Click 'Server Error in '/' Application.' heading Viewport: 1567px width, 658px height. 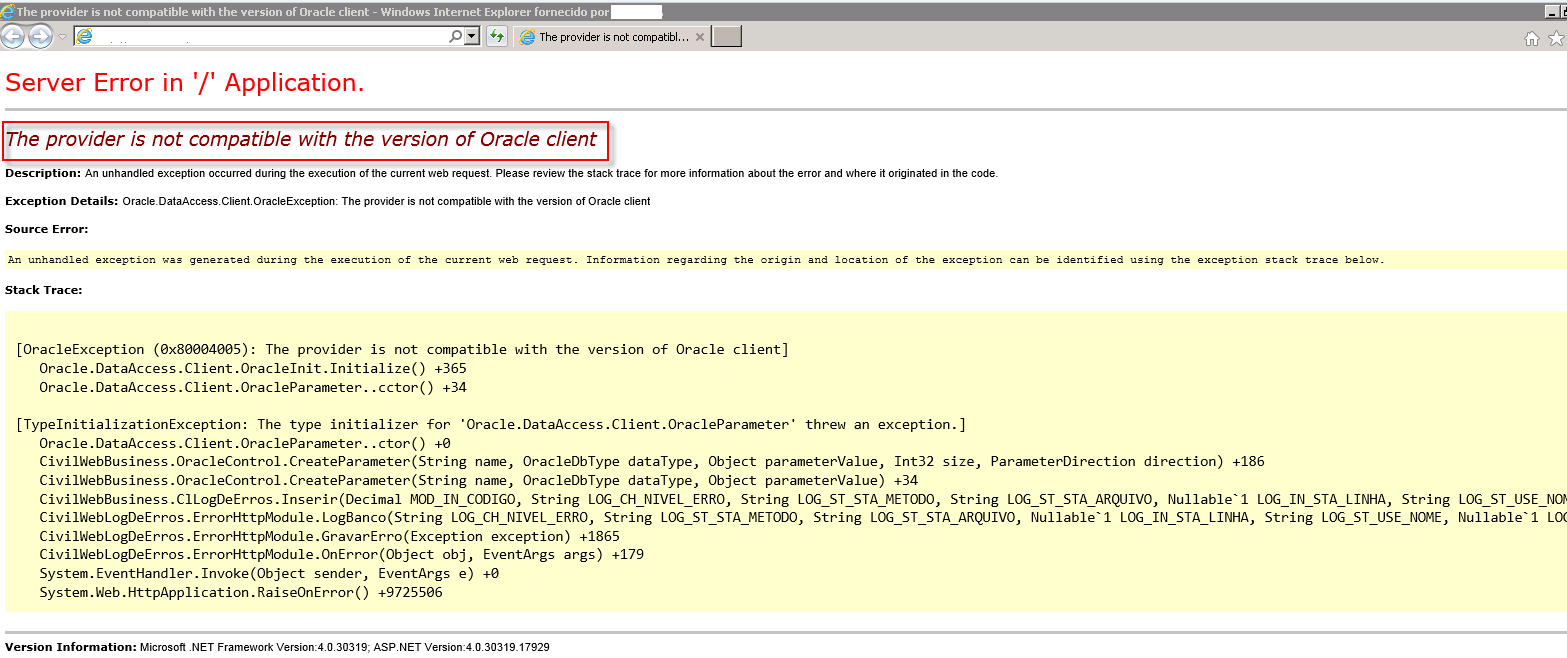coord(185,83)
